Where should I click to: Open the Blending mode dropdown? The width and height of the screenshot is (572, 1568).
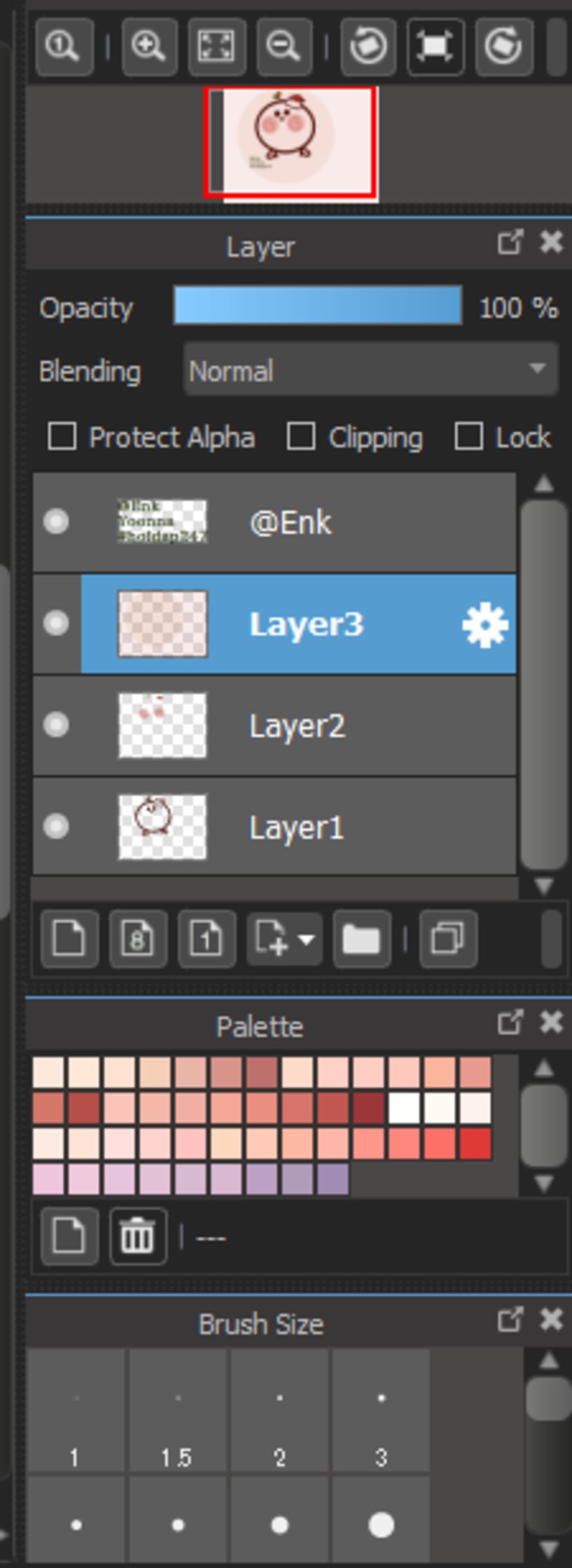click(371, 369)
